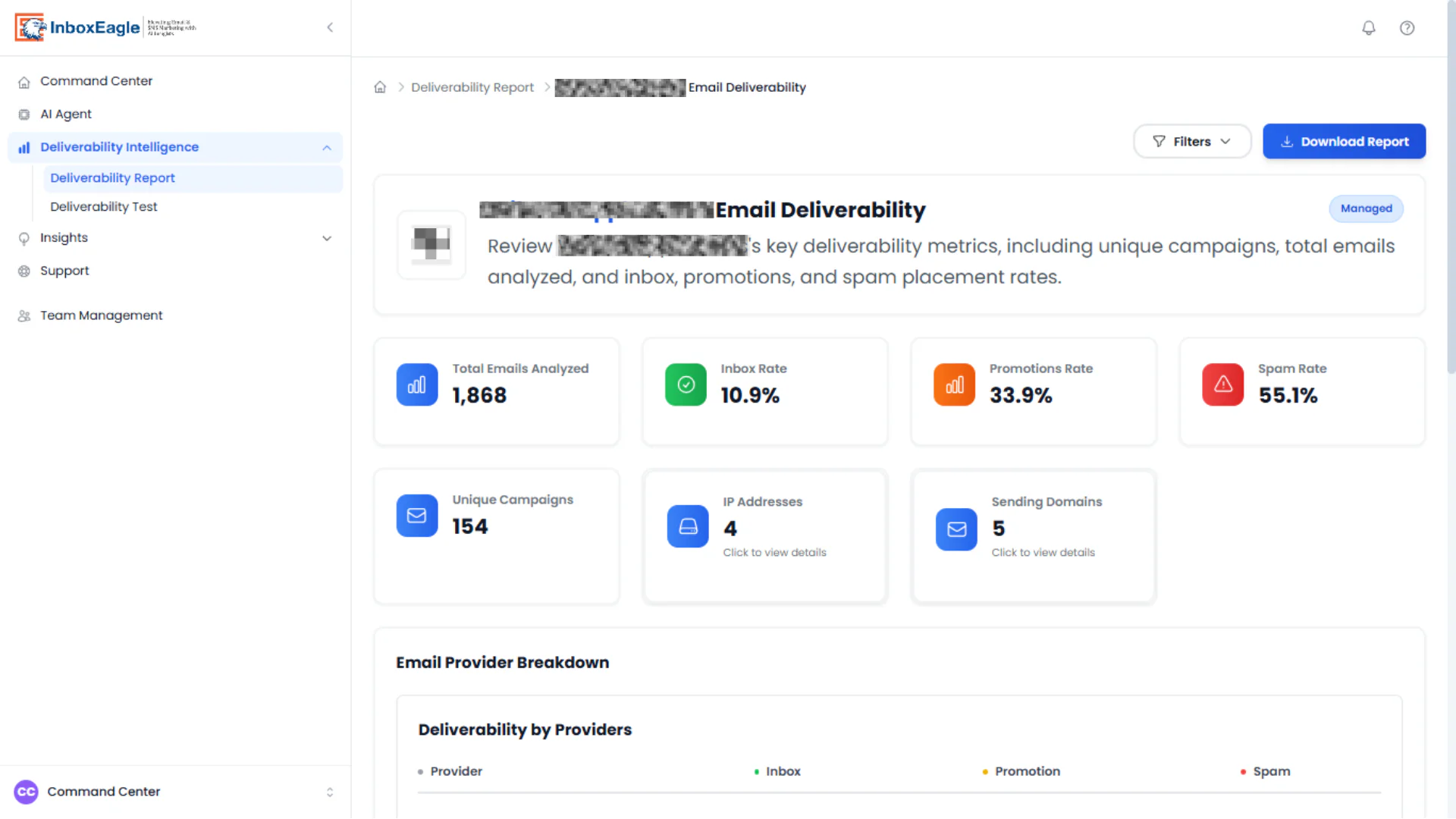Screen dimensions: 1456x819
Task: Click the CC avatar at bottom left
Action: click(26, 792)
